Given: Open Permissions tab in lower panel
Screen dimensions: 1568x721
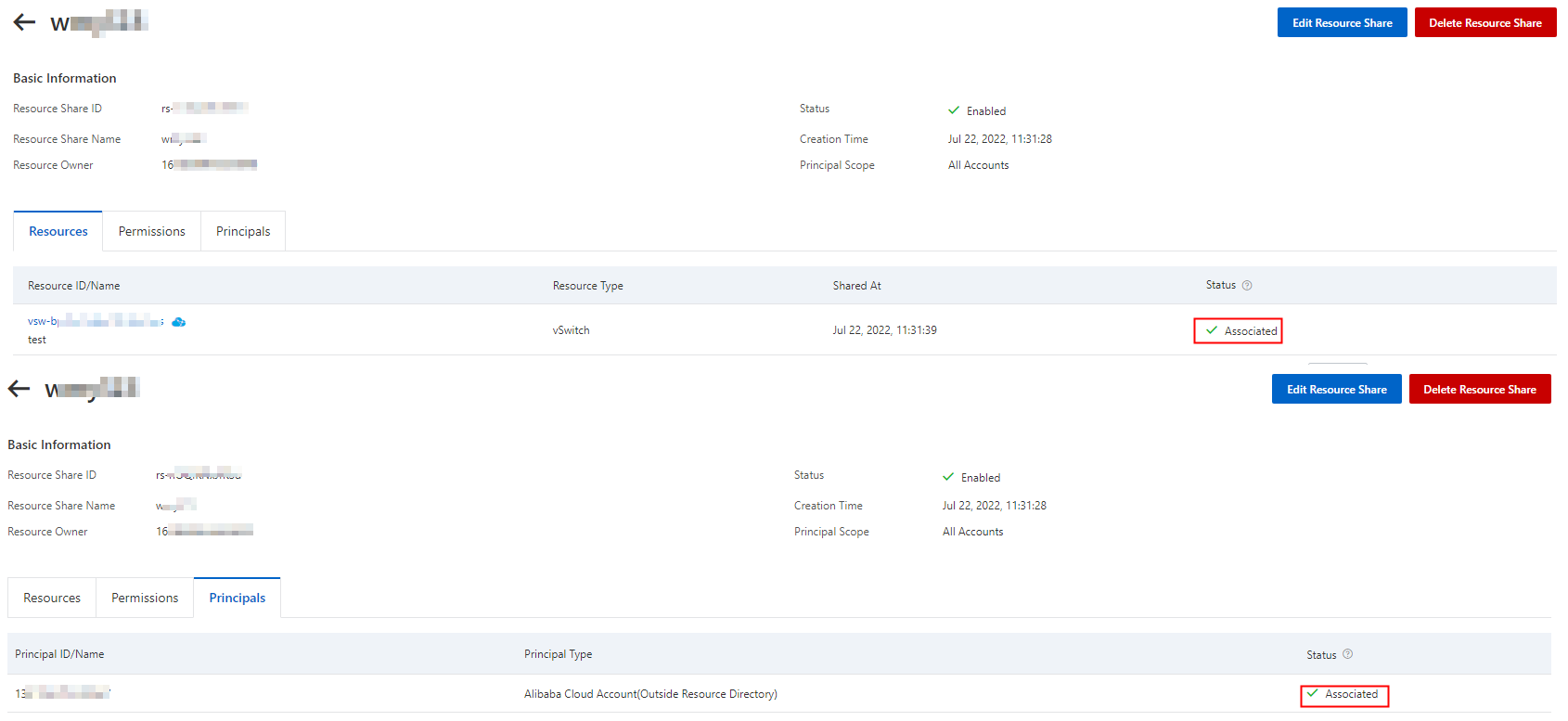Looking at the screenshot, I should pos(145,598).
